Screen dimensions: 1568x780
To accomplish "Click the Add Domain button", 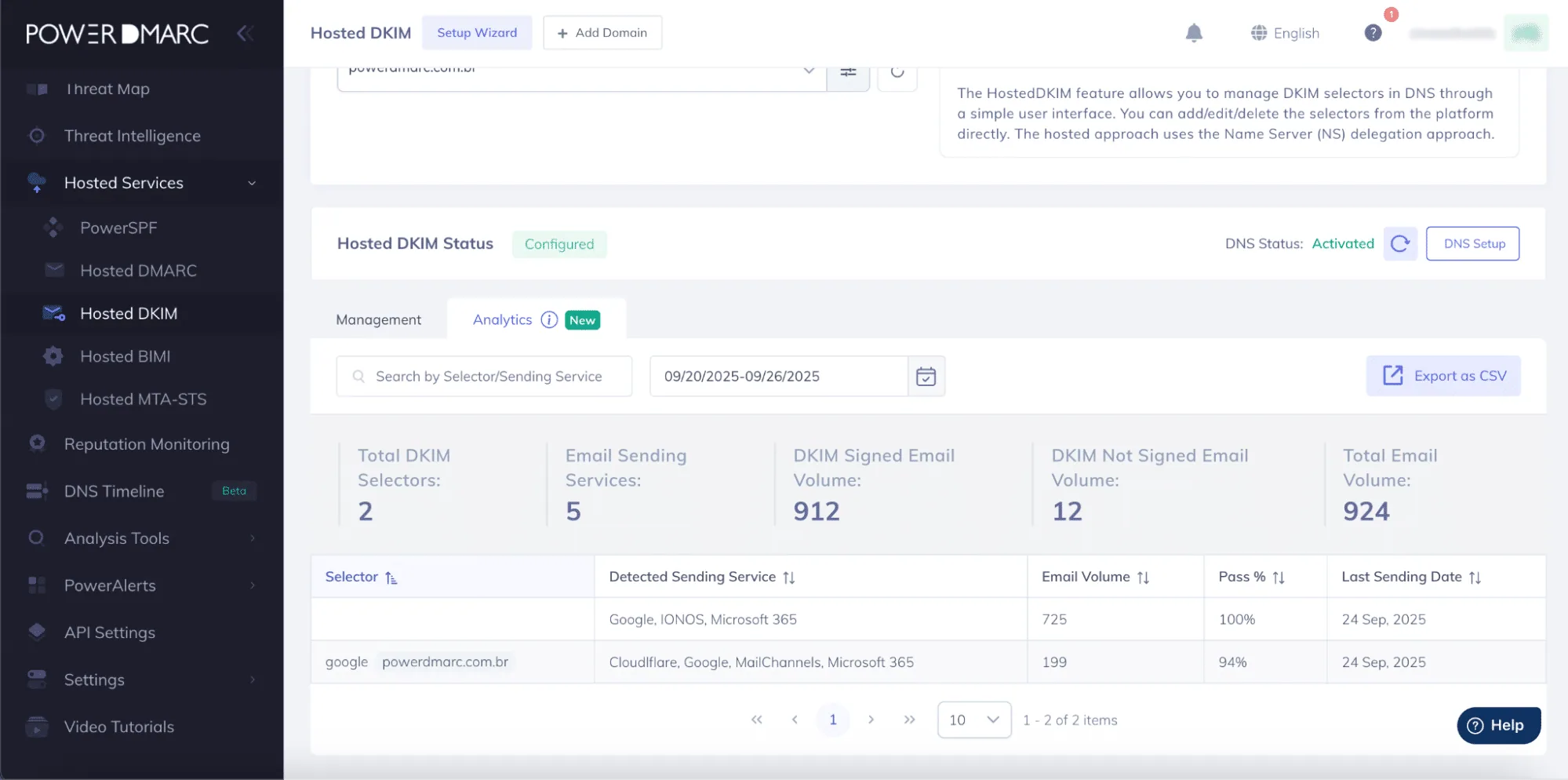I will [x=602, y=33].
